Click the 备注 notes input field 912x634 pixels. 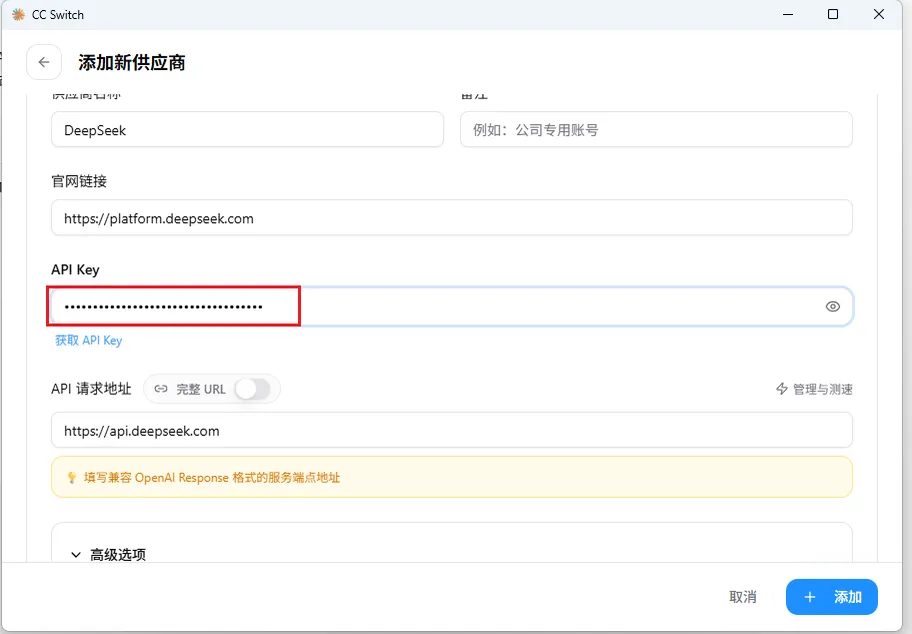pos(656,130)
